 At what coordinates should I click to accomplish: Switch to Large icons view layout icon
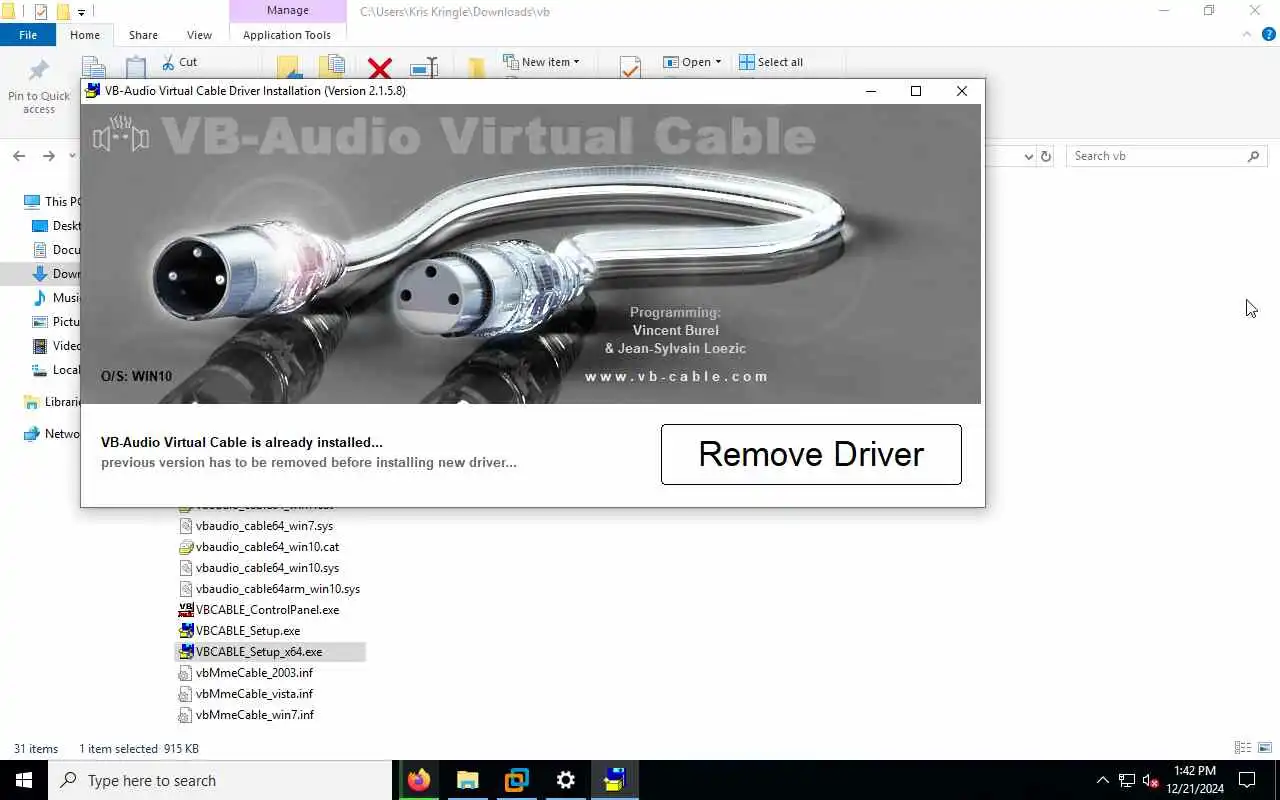coord(1265,748)
